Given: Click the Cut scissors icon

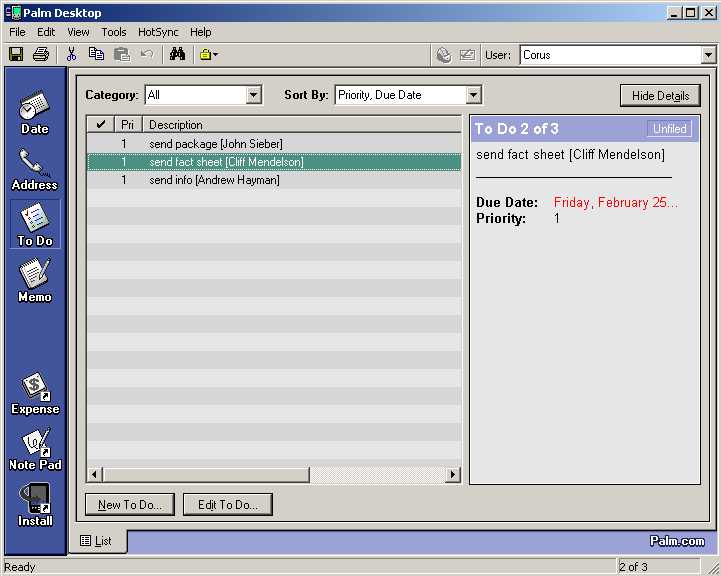Looking at the screenshot, I should click(x=71, y=55).
